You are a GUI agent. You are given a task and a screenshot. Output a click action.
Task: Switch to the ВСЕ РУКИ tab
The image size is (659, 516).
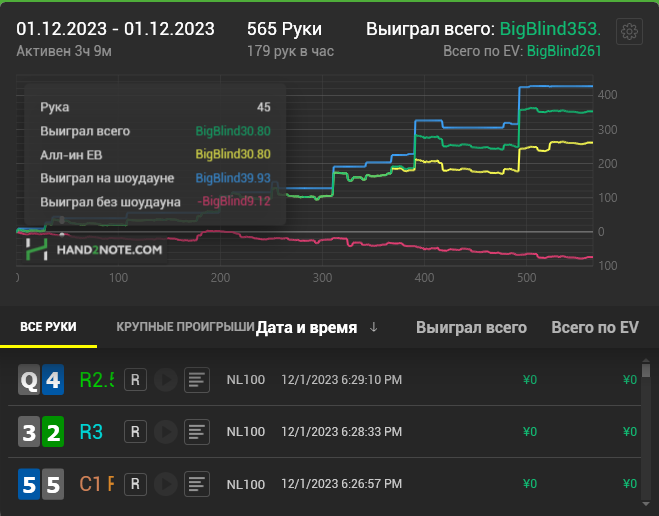pyautogui.click(x=48, y=326)
